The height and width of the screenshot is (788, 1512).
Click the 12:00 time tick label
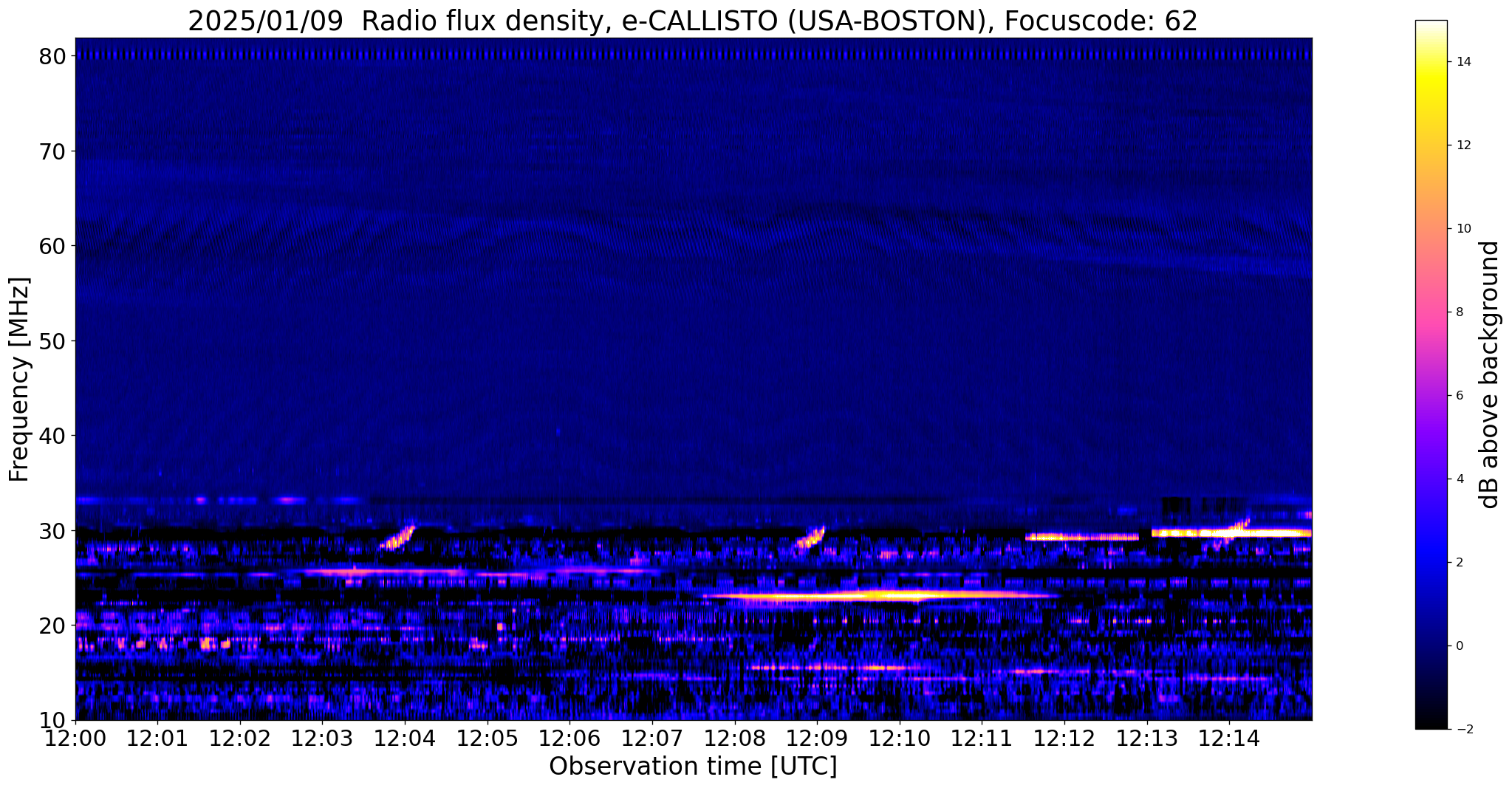(x=75, y=738)
